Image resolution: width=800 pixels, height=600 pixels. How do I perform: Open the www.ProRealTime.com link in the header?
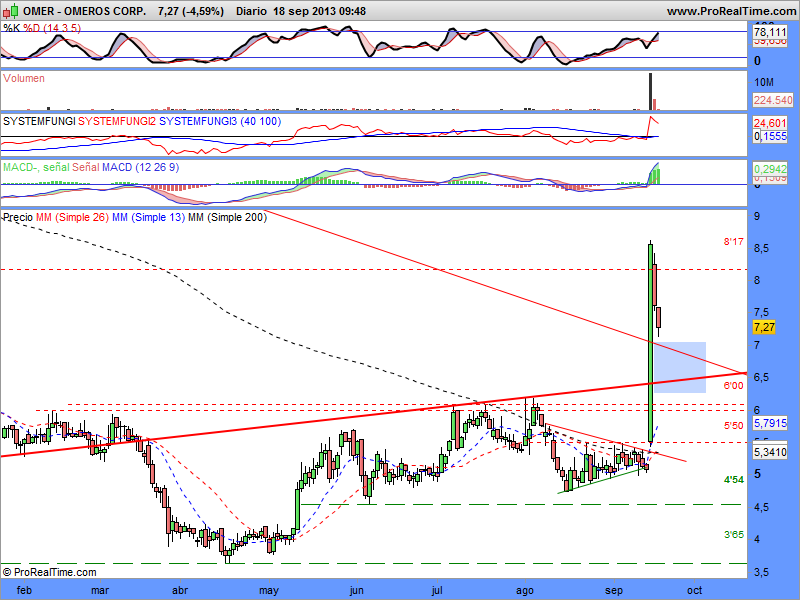tap(731, 11)
